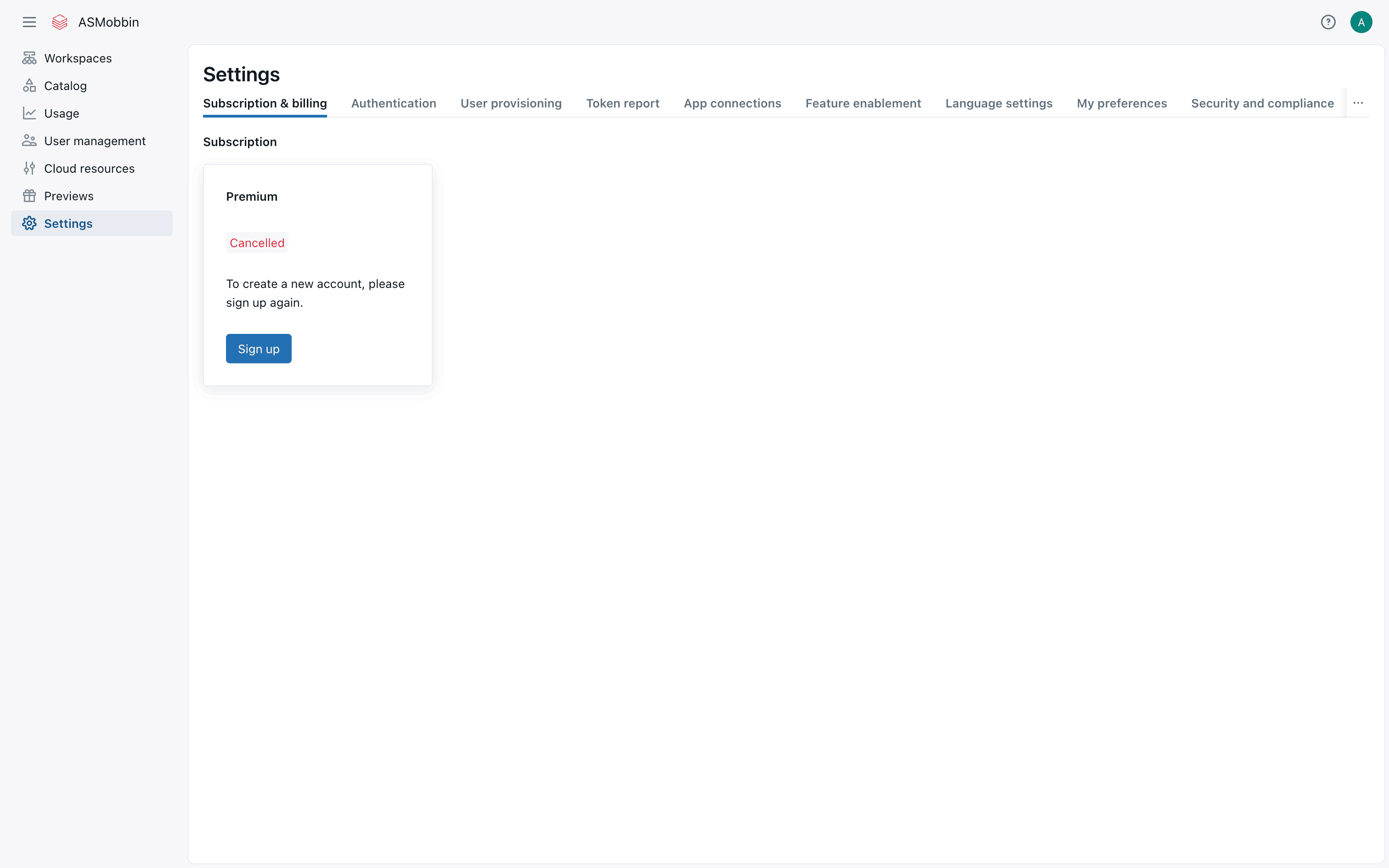Image resolution: width=1389 pixels, height=868 pixels.
Task: Click the ASMobbin account name
Action: 108,23
